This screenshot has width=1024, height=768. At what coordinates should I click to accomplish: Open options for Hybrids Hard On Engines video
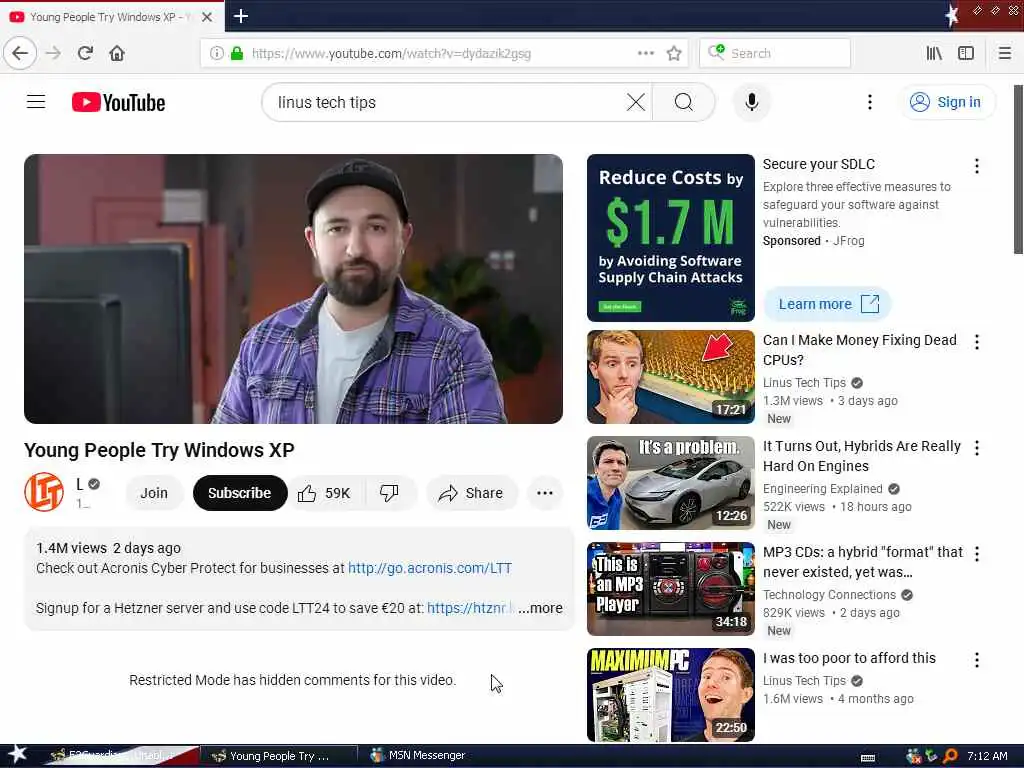tap(976, 448)
